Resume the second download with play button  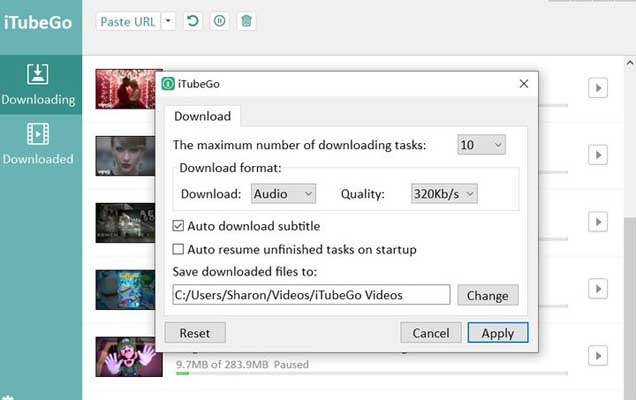point(598,155)
